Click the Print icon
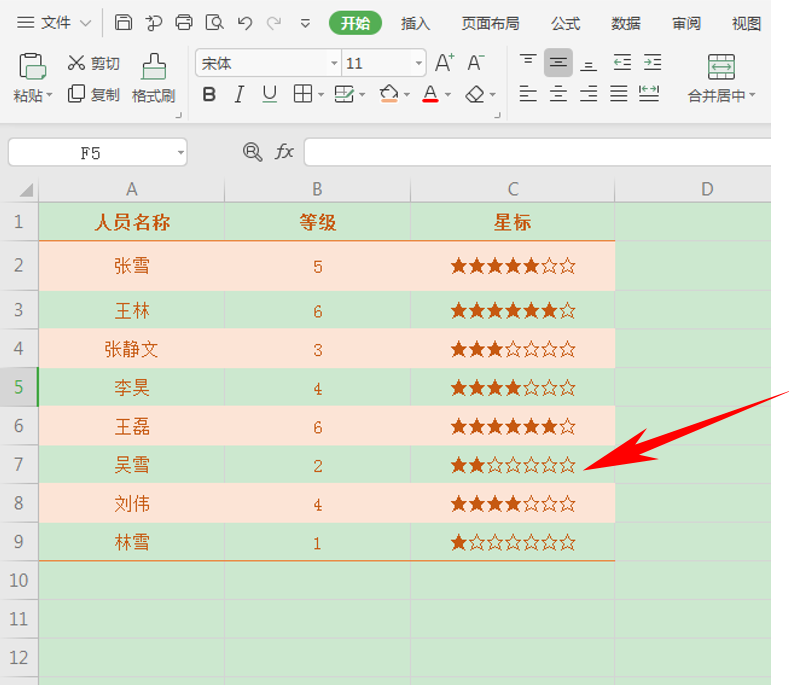The width and height of the screenshot is (789, 685). (184, 23)
